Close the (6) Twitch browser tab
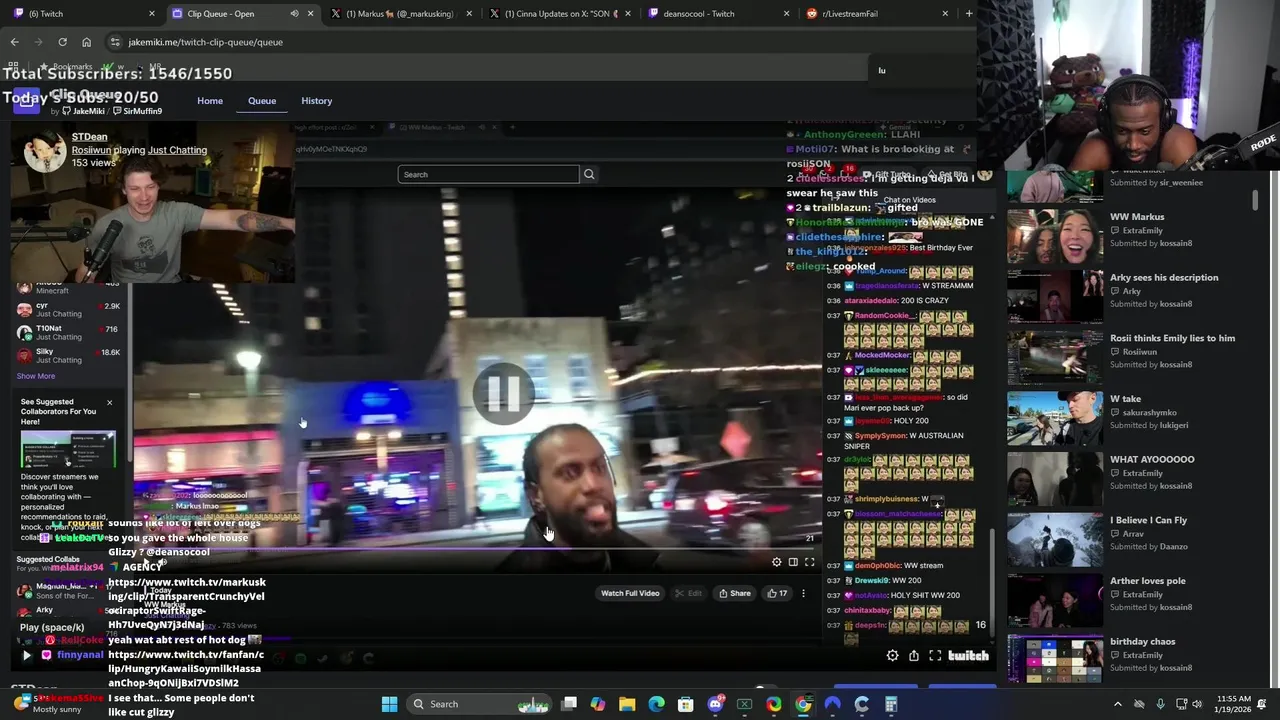Viewport: 1280px width, 720px height. (x=152, y=14)
